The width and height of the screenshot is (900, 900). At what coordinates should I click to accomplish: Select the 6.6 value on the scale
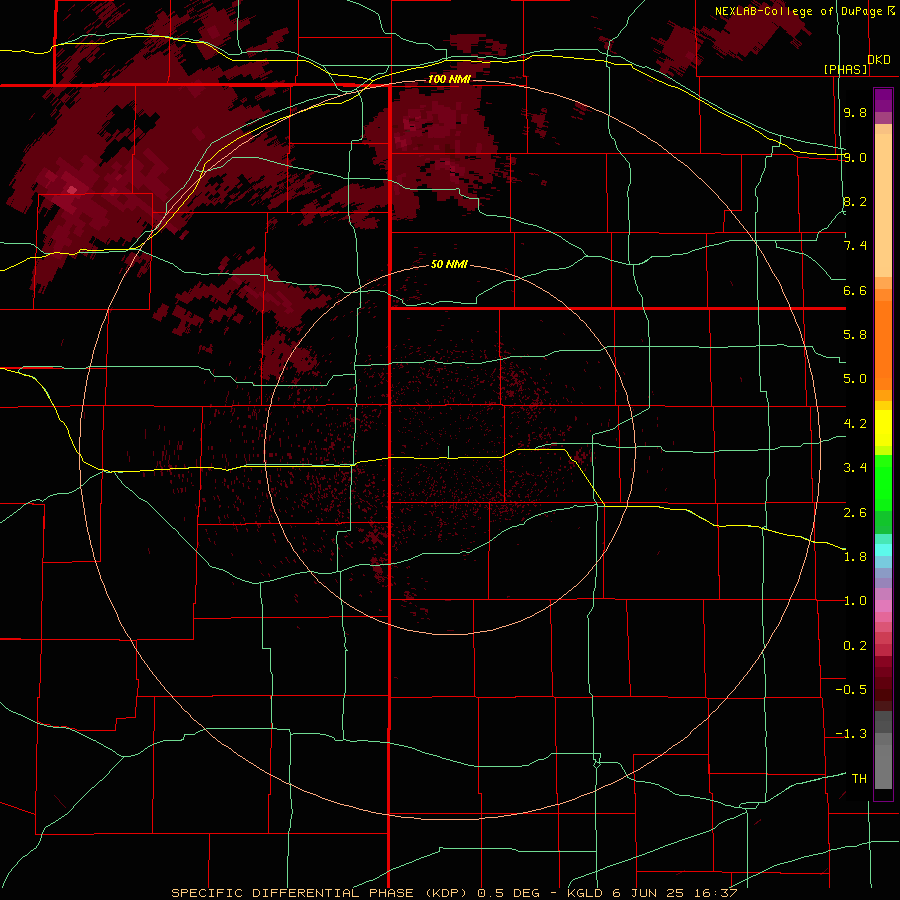pos(855,290)
